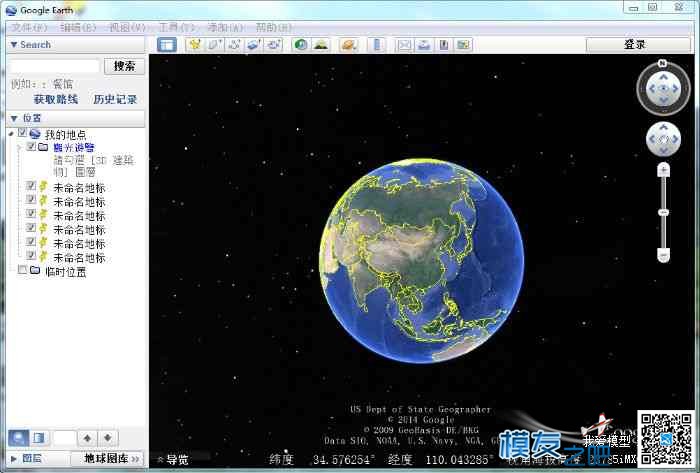Toggle sunlight across the landscape icon

click(x=321, y=45)
